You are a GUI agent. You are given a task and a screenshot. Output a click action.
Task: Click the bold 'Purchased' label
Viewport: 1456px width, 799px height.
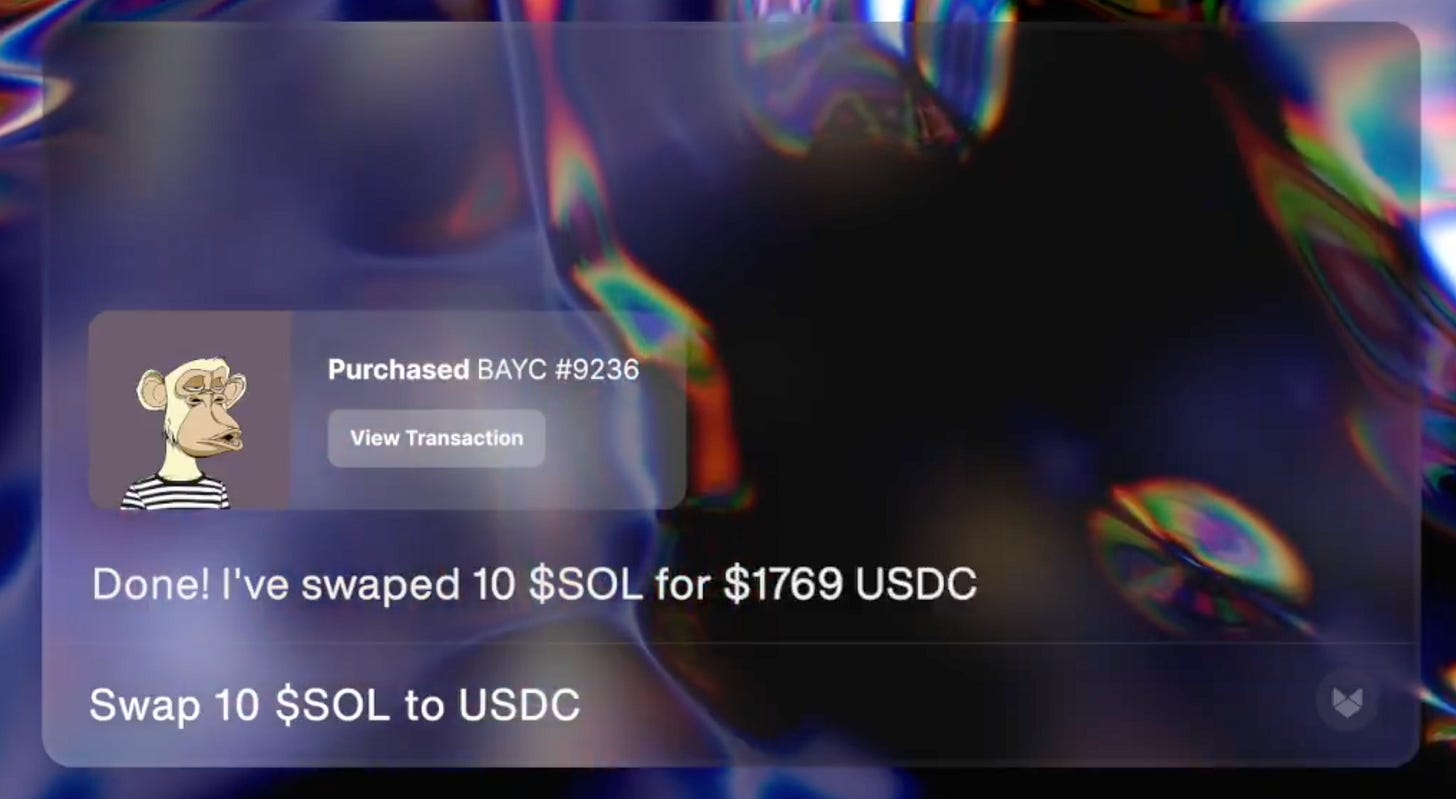(x=398, y=370)
